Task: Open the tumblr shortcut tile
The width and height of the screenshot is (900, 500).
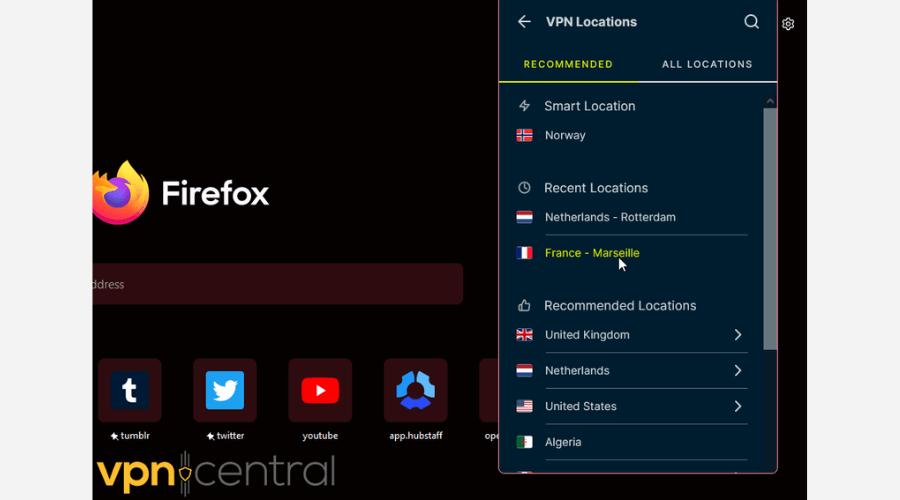Action: click(x=130, y=390)
